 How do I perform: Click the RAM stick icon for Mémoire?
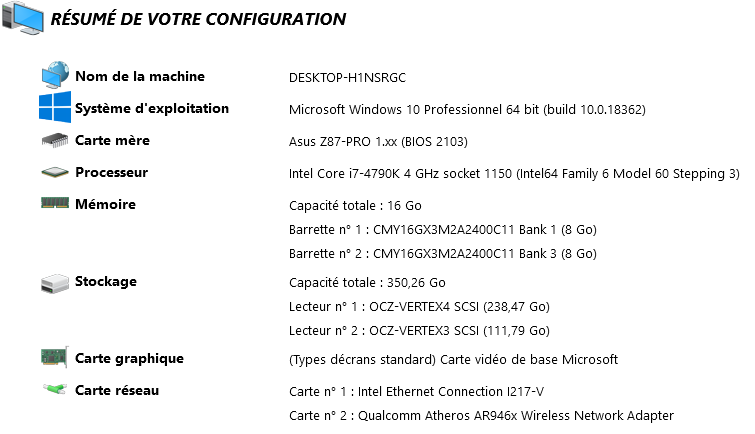click(x=54, y=203)
